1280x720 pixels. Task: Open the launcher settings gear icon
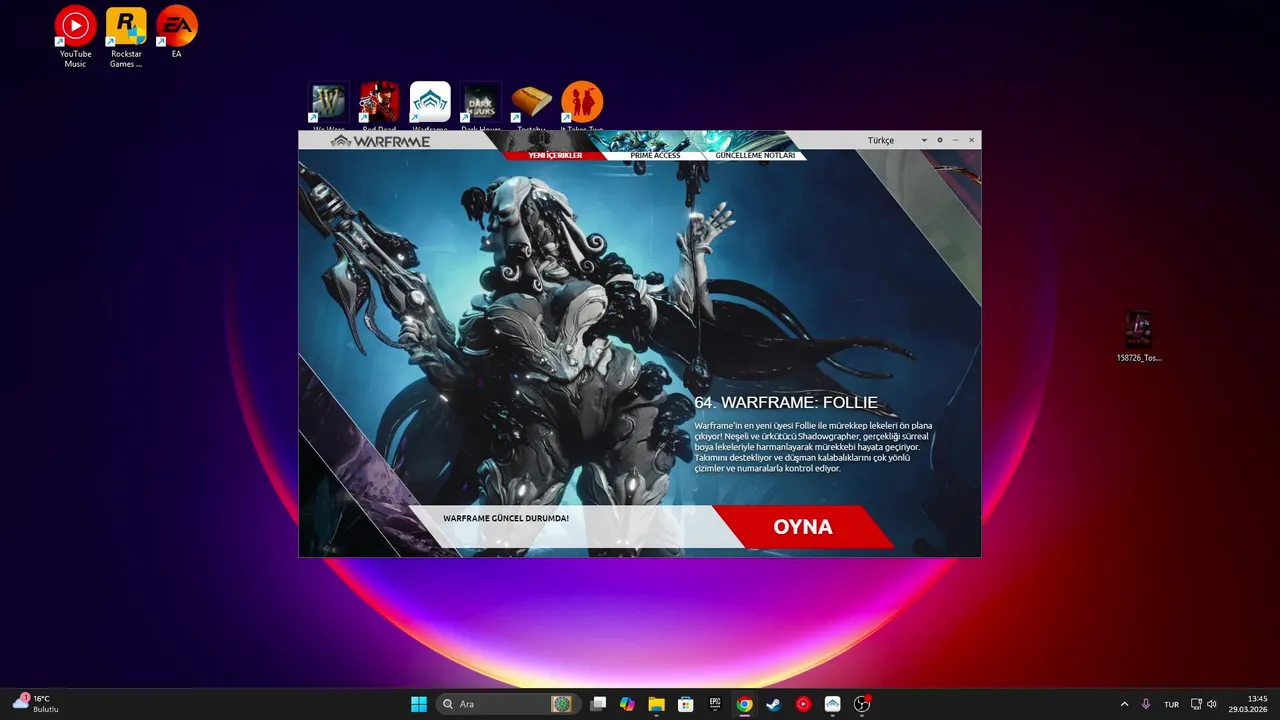click(940, 140)
